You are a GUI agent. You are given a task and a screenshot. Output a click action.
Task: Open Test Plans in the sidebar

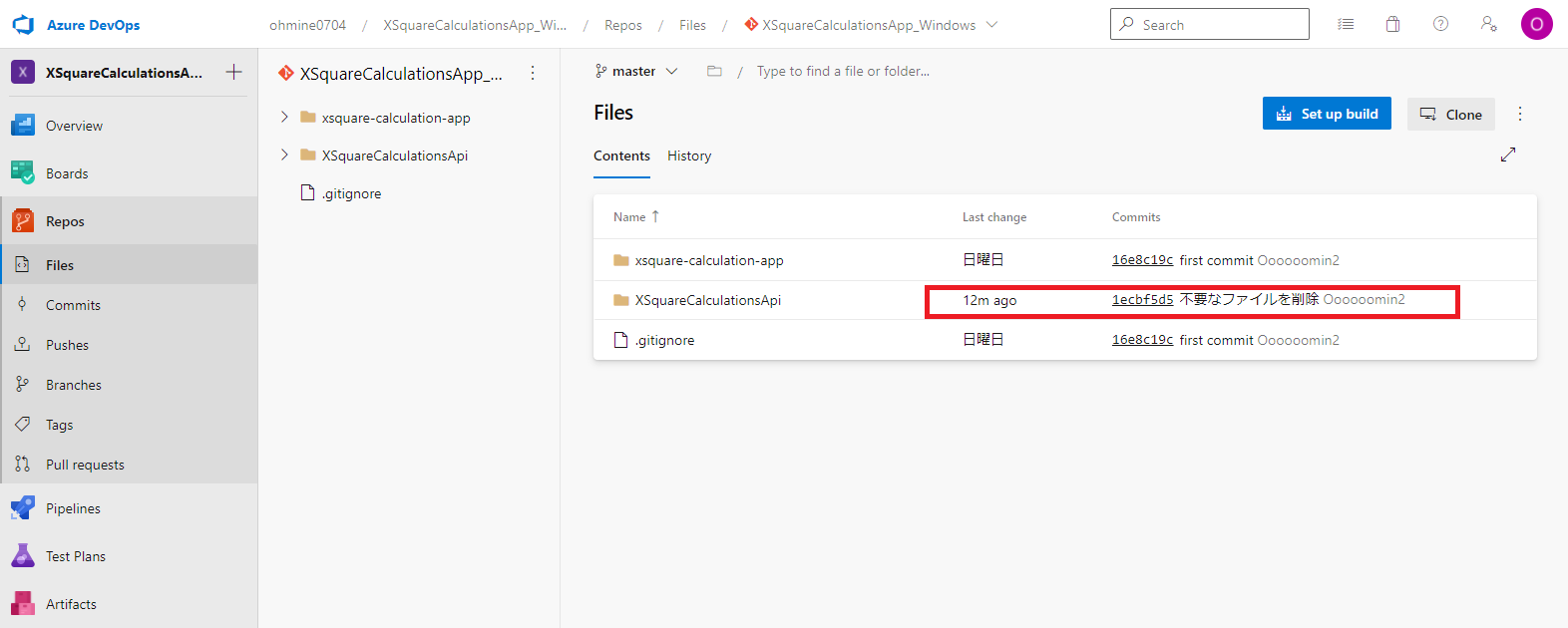click(x=129, y=556)
